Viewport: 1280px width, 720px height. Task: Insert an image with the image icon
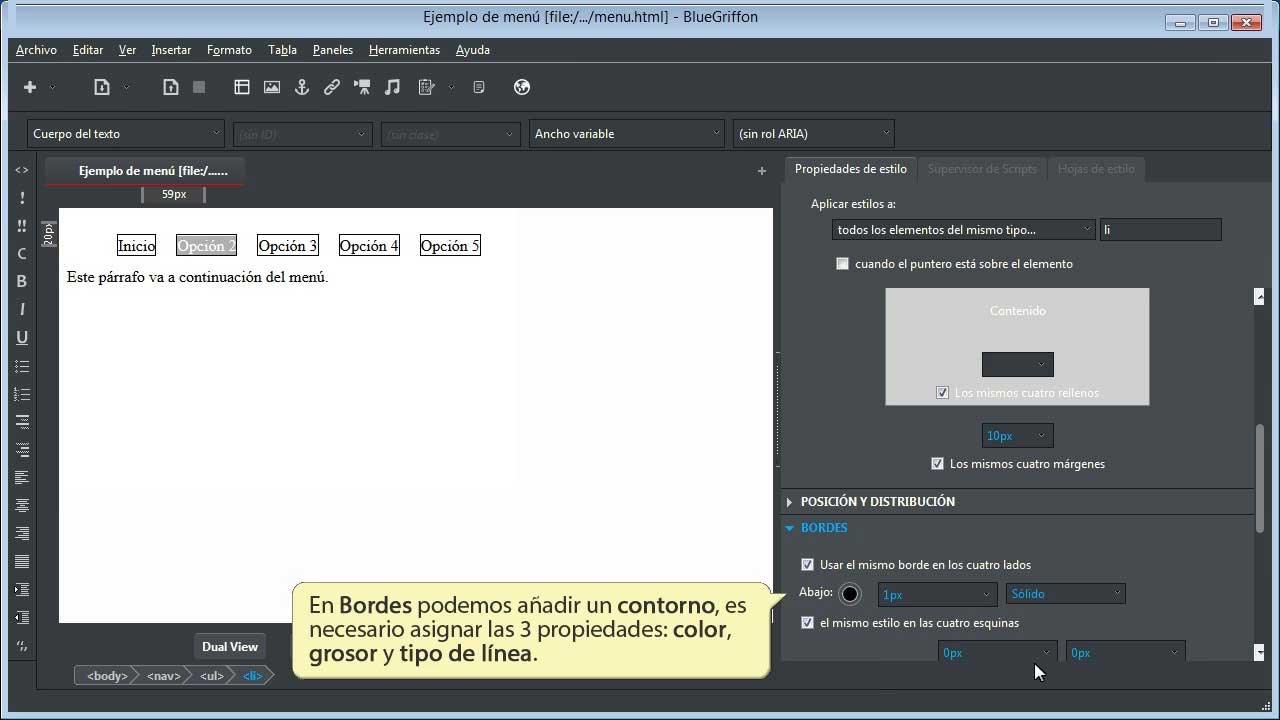coord(272,87)
